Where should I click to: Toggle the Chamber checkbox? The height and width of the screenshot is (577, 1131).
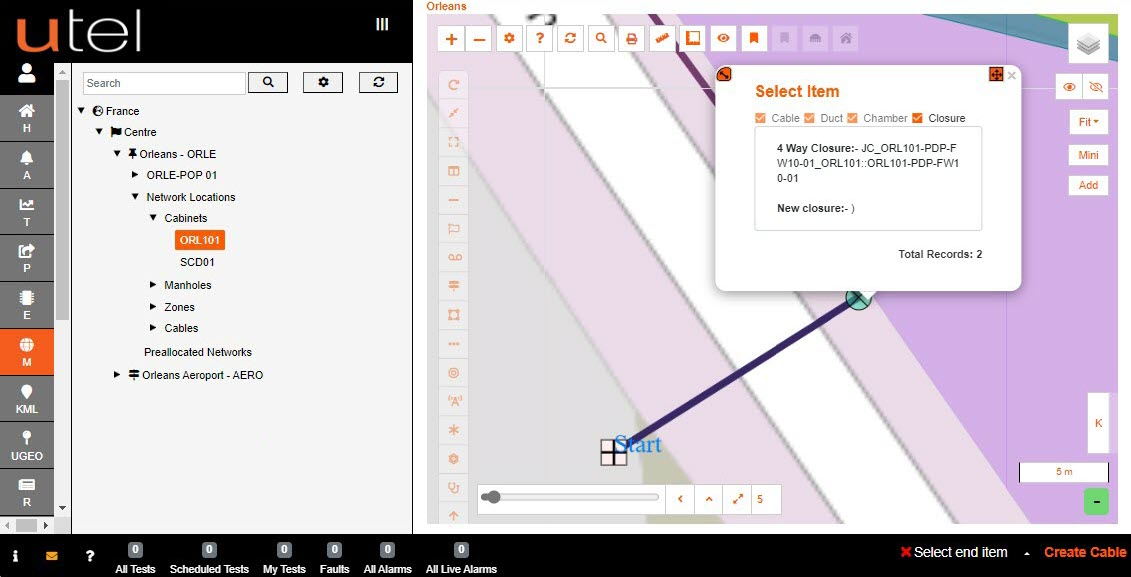[x=852, y=118]
